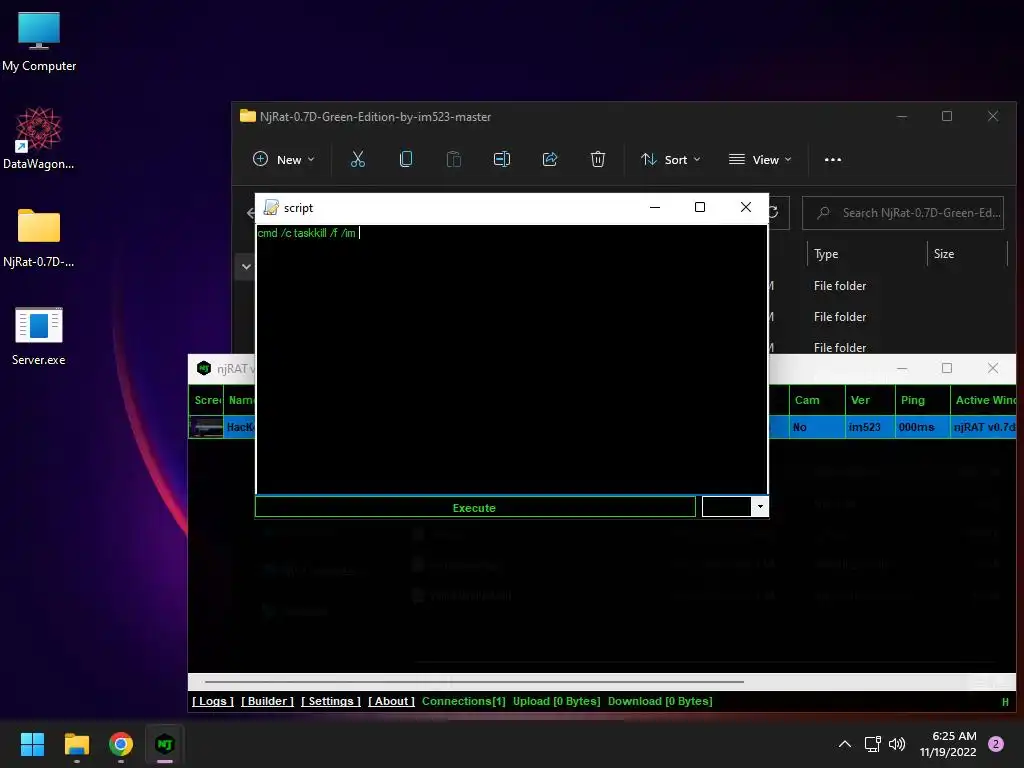Click the volume speaker icon in tray
Image resolution: width=1024 pixels, height=768 pixels.
click(897, 744)
